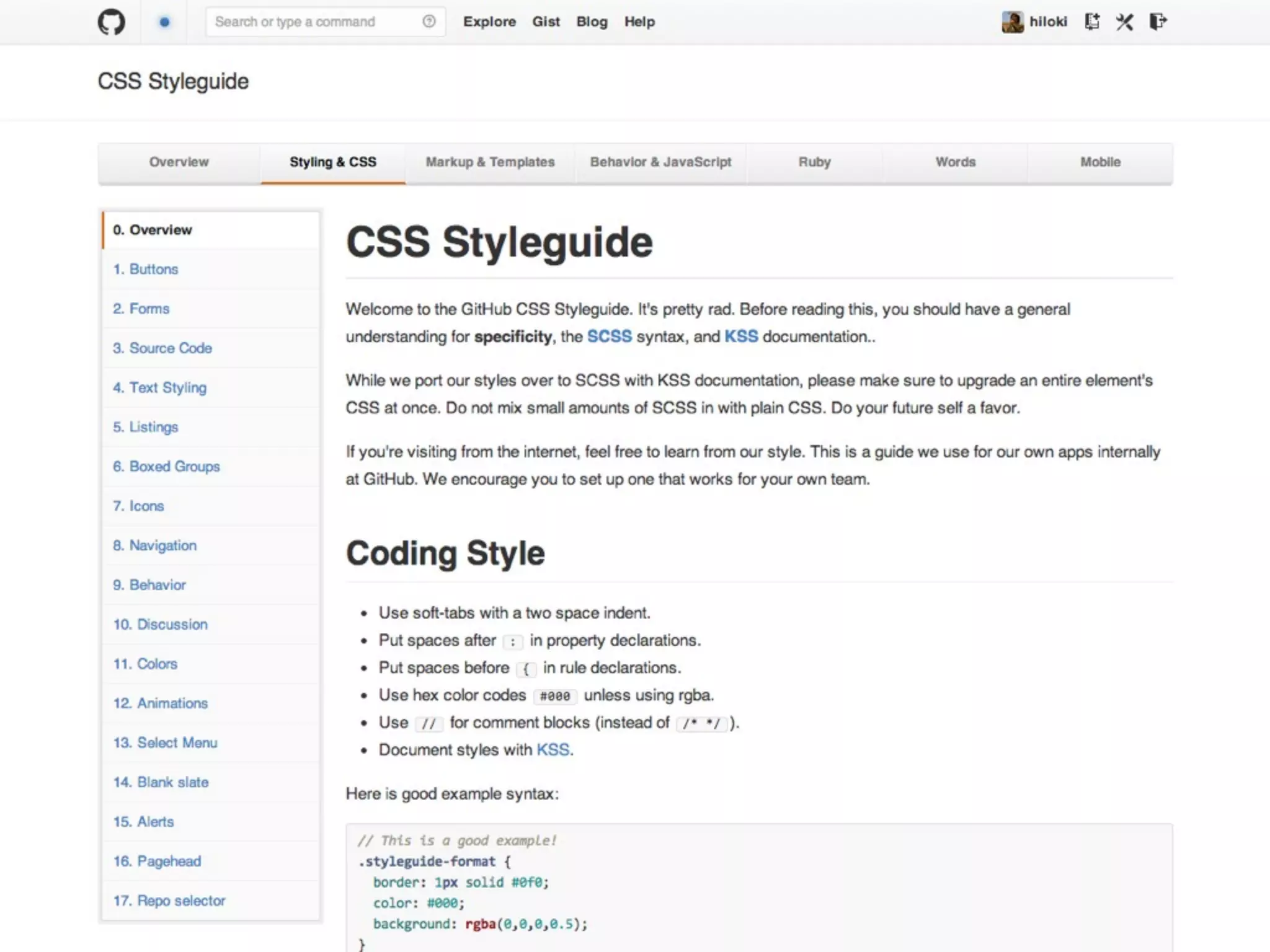Click the sign out icon
The width and height of the screenshot is (1270, 952).
pos(1158,22)
